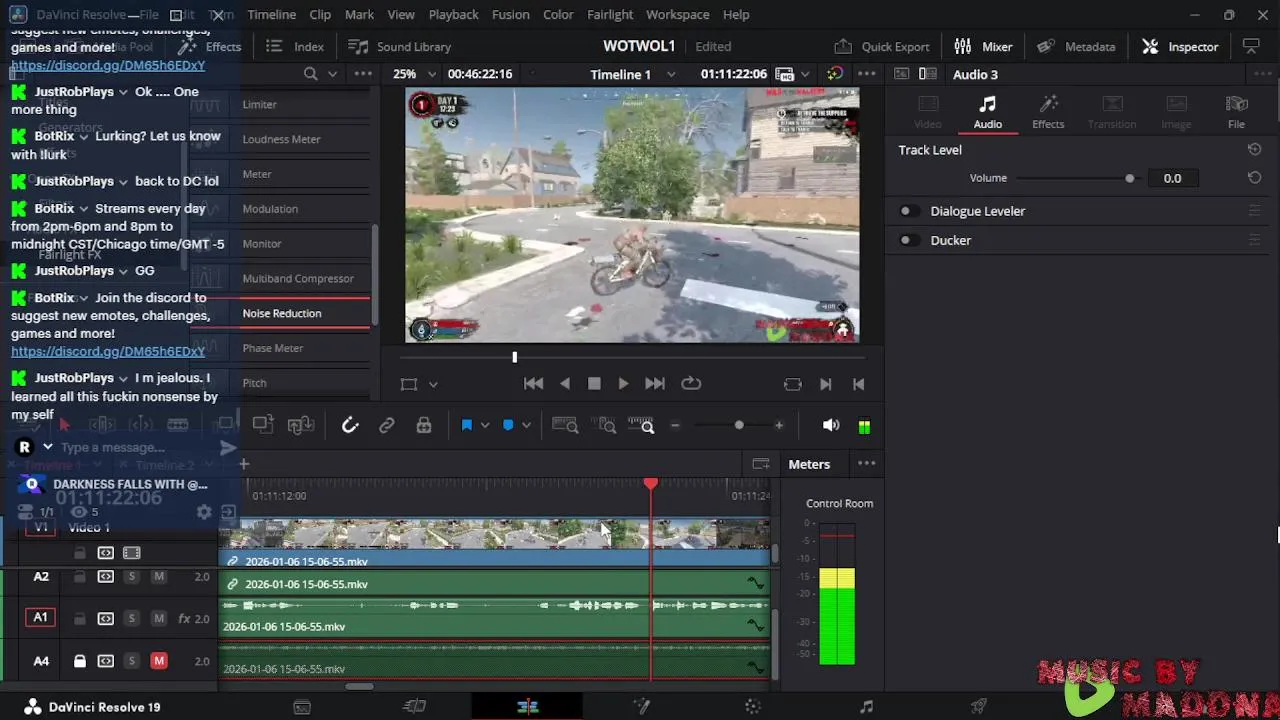
Task: Select Multiband Compressor effect
Action: (298, 278)
